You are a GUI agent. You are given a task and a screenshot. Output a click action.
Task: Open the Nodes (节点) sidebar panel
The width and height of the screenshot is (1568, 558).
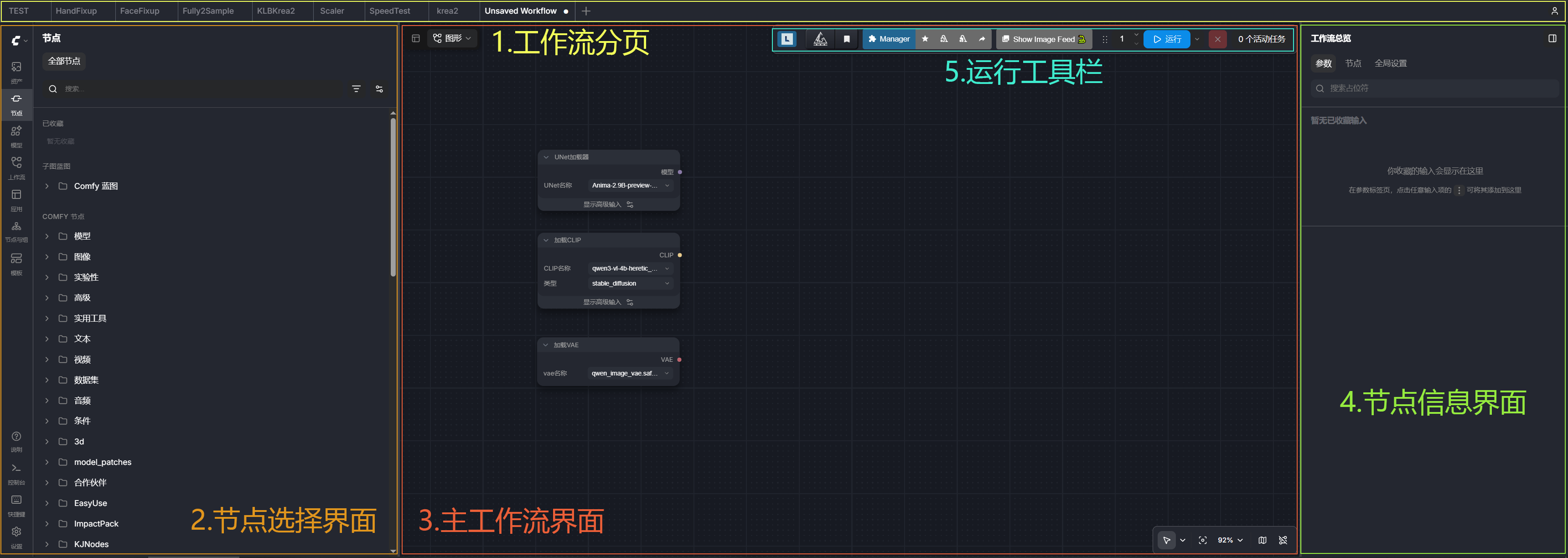(16, 104)
